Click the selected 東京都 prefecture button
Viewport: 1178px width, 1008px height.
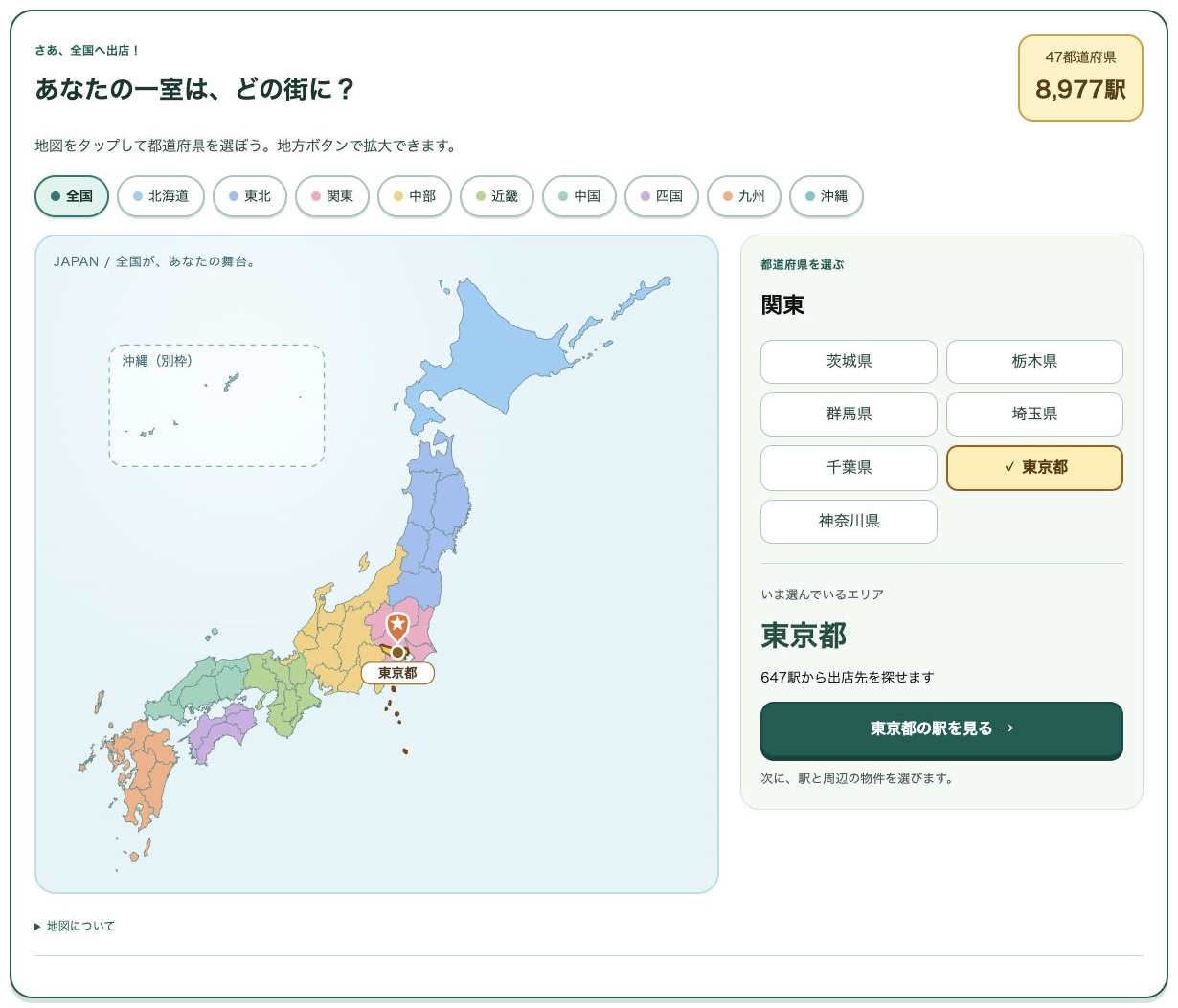(x=1034, y=468)
